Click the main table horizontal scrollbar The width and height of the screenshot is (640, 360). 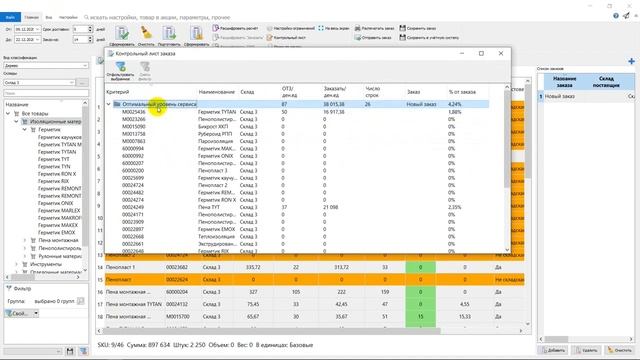tap(310, 331)
